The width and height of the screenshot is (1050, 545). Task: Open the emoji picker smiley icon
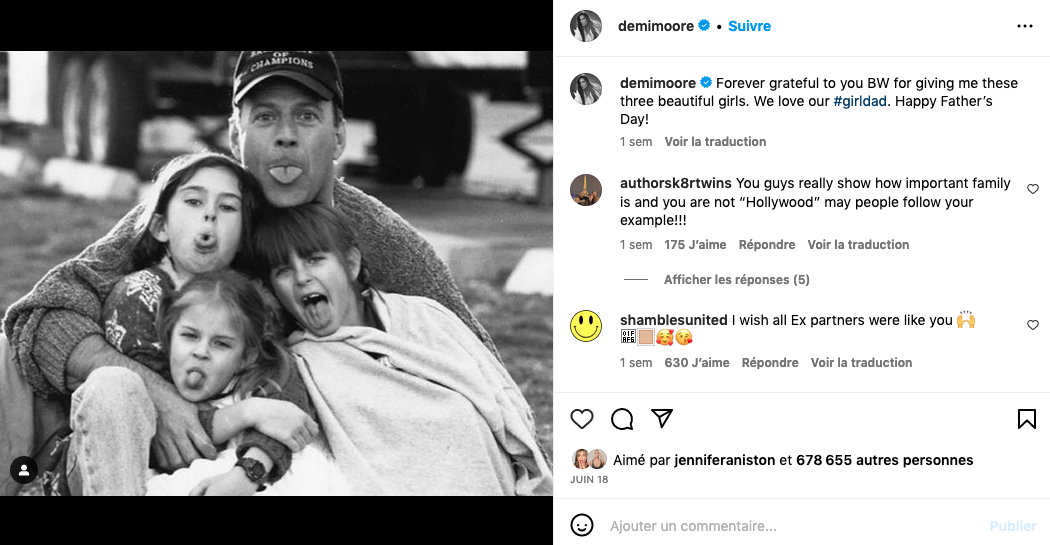582,525
